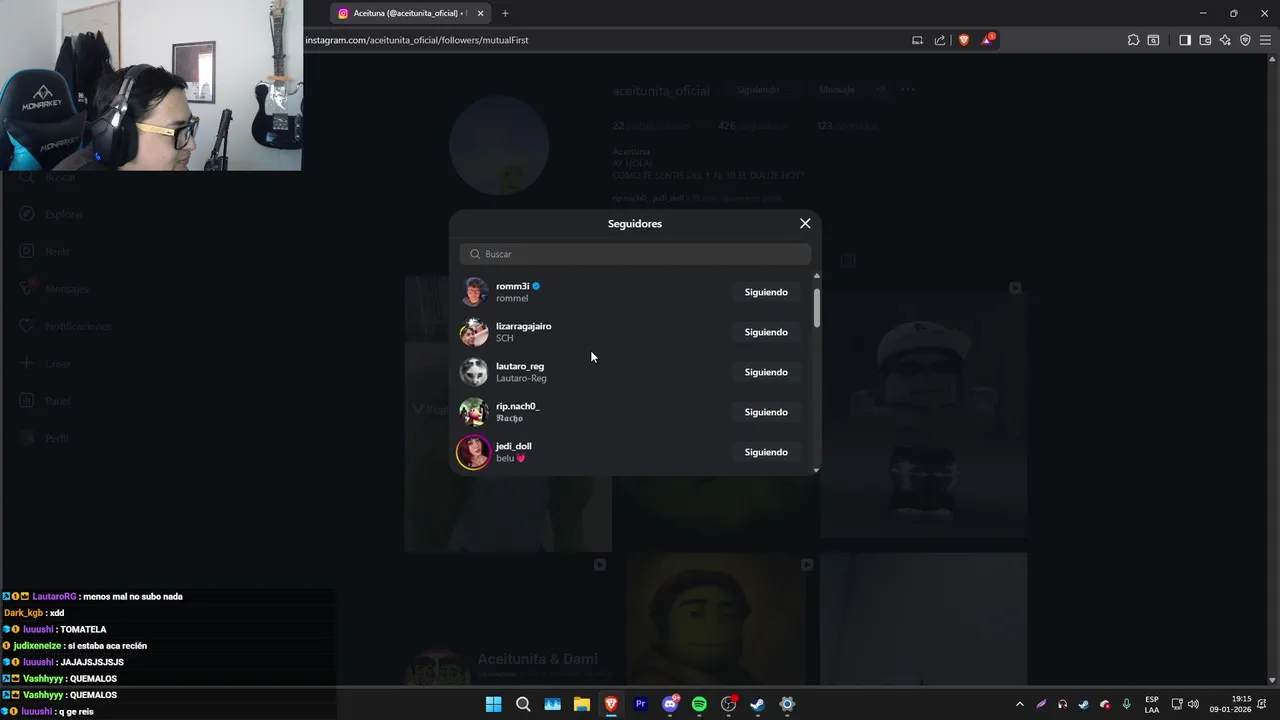Click the Buscar field in Seguidores dialog
The image size is (1280, 720).
(x=635, y=254)
